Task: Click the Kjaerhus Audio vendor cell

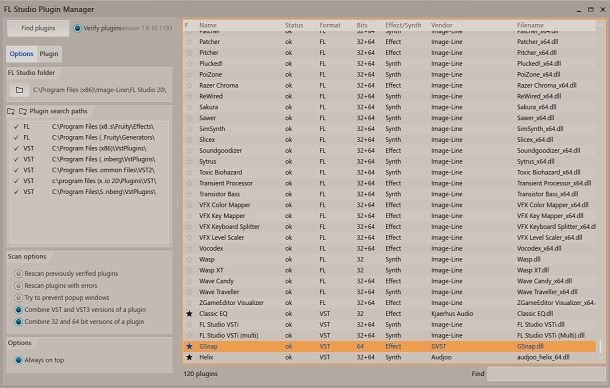Action: 452,314
